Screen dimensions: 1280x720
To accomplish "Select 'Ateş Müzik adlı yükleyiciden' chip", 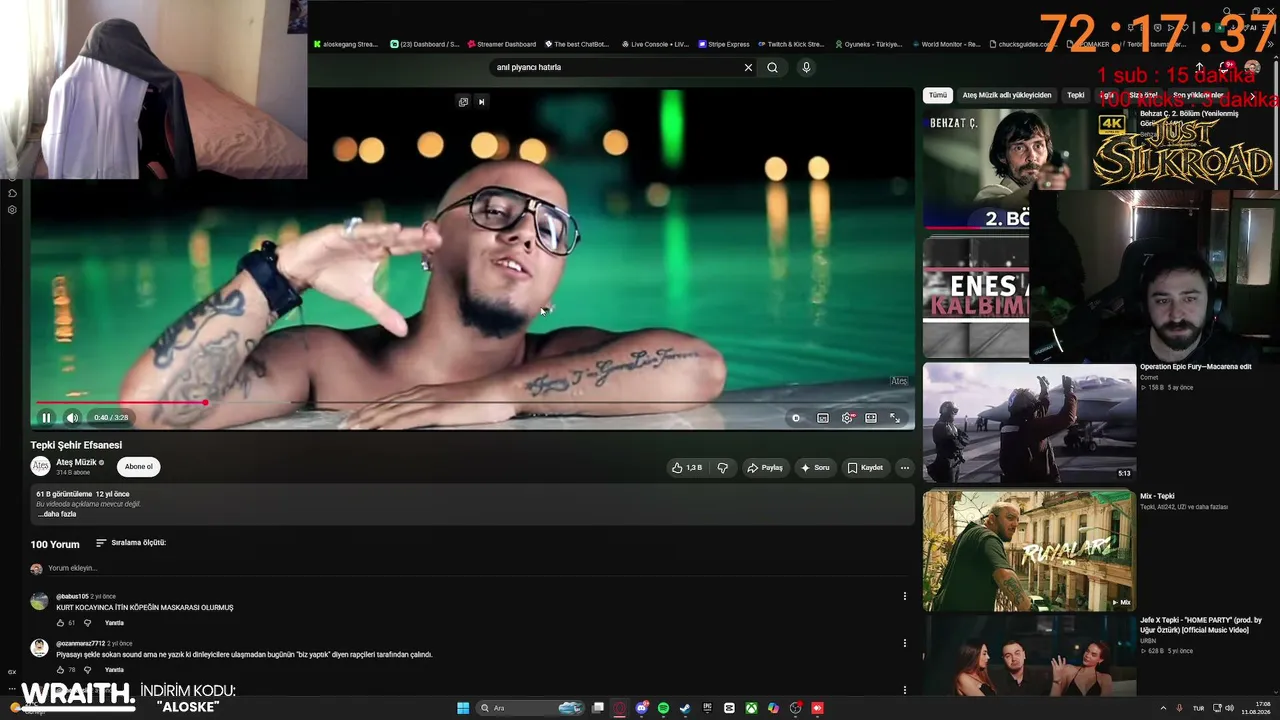I will click(x=1007, y=95).
